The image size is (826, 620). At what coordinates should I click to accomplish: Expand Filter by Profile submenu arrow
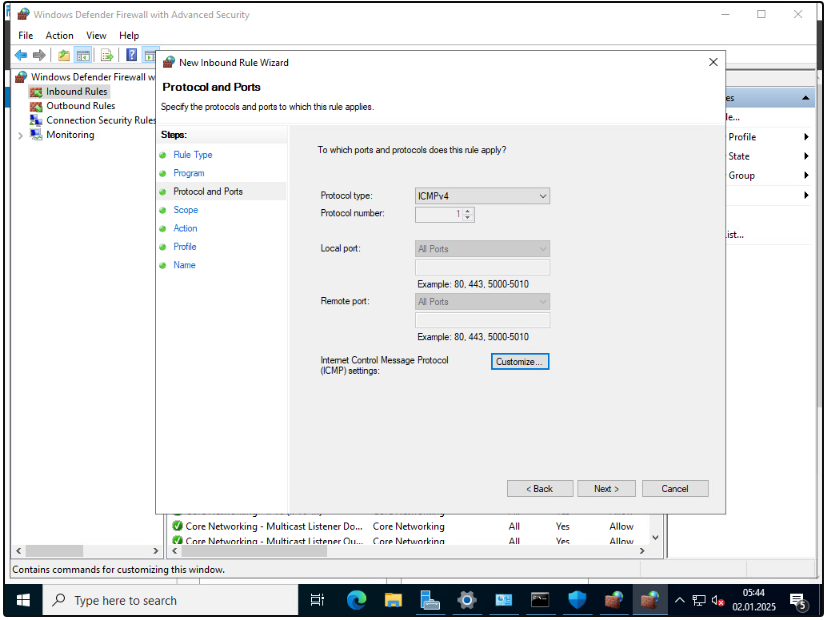(x=806, y=137)
